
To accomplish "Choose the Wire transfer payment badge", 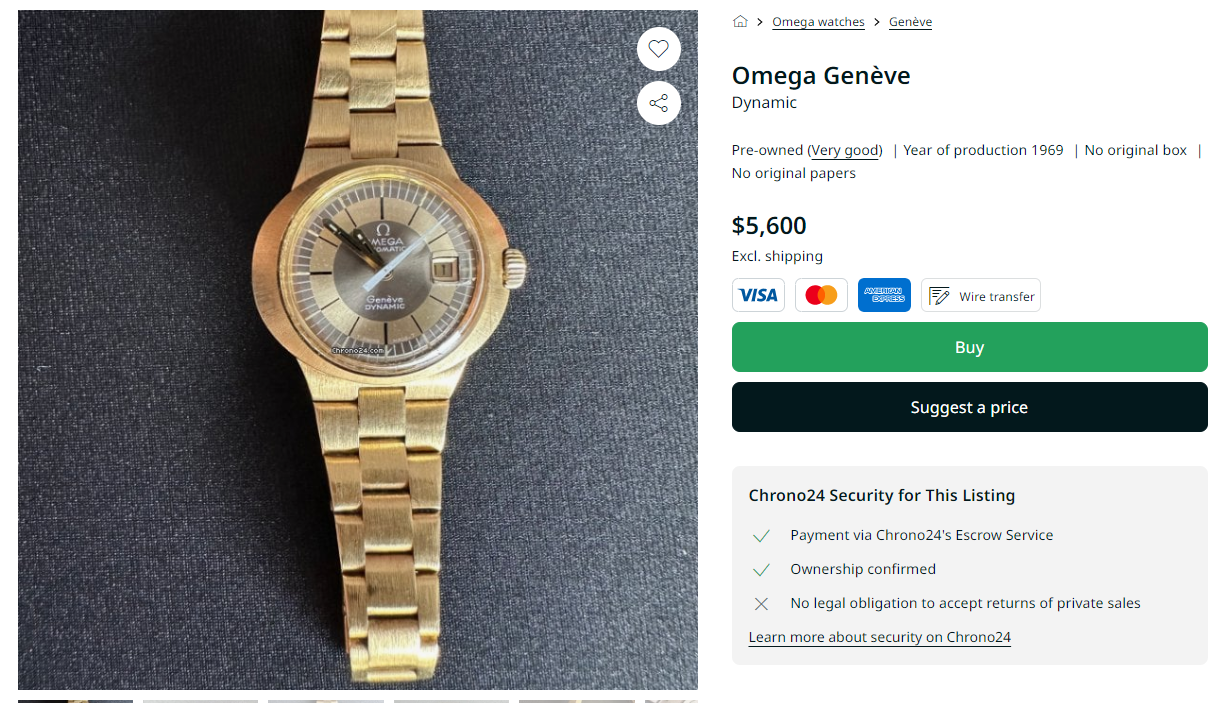I will (980, 295).
